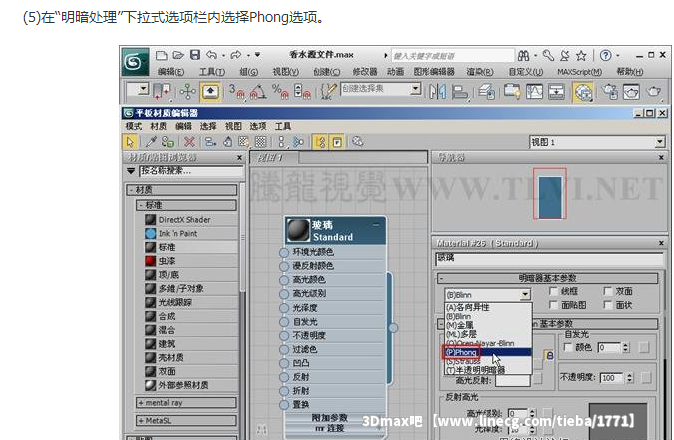Click the spinner snap toggle icon
This screenshot has width=674, height=440.
pyautogui.click(x=302, y=92)
